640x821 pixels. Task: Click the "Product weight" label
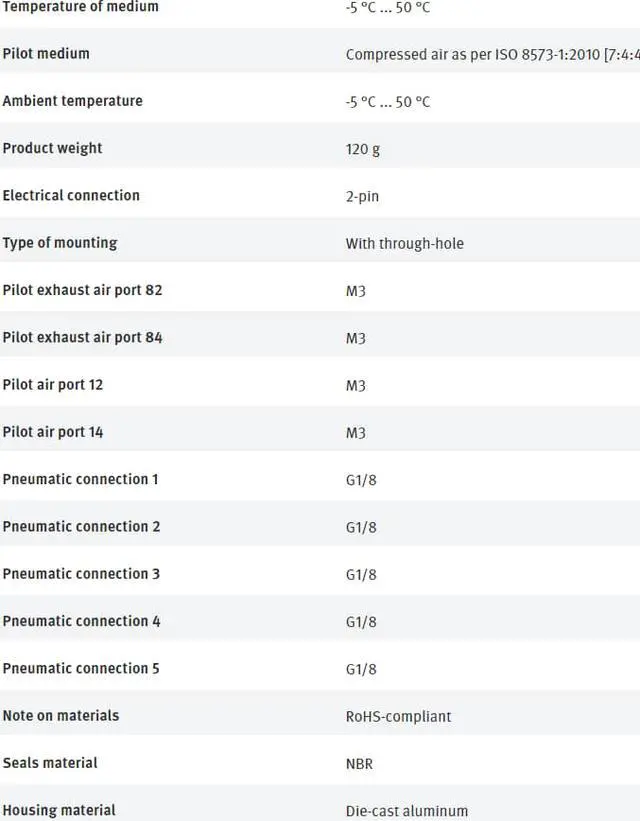click(52, 148)
